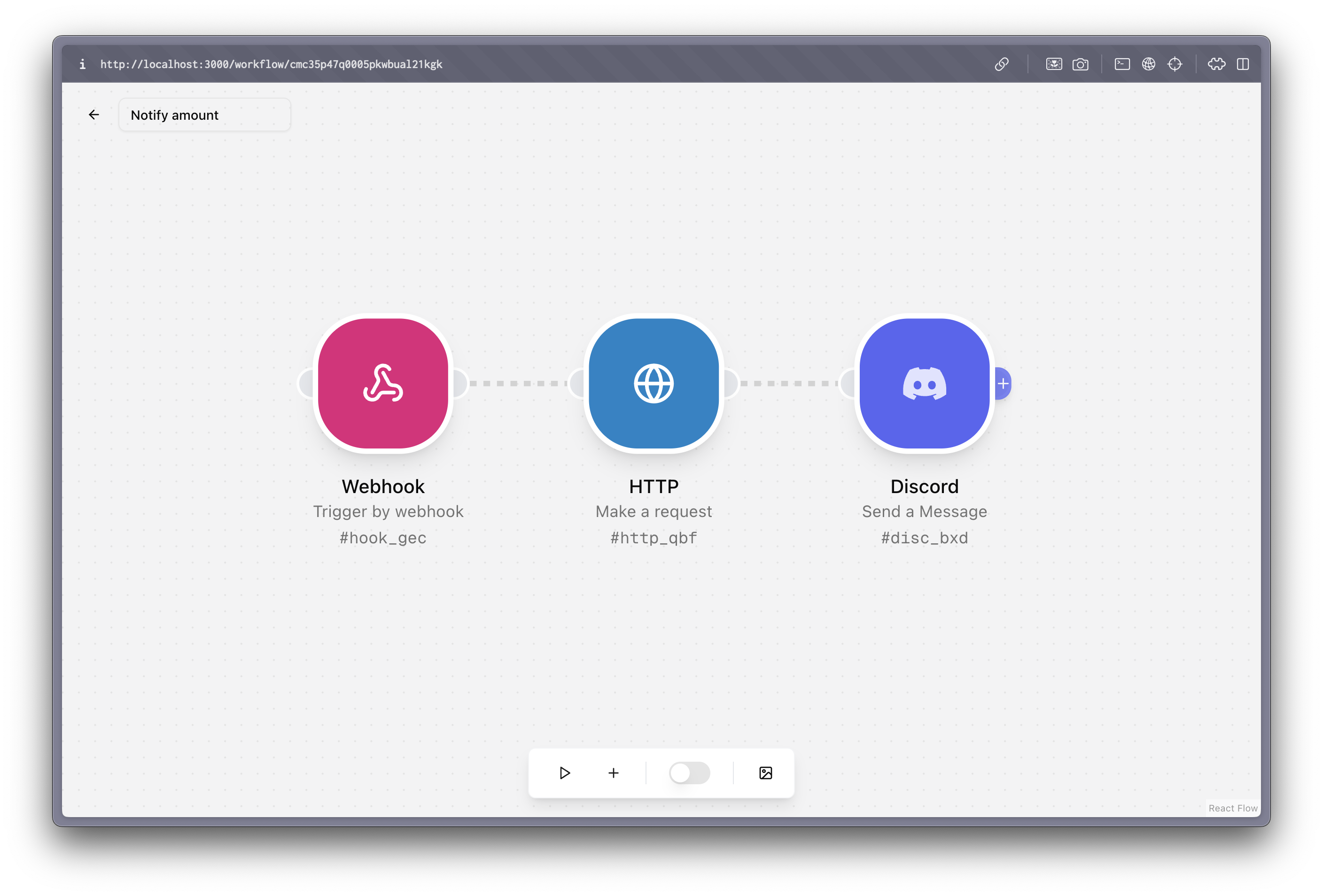Click the info icon beside the URL
Image resolution: width=1323 pixels, height=896 pixels.
[x=83, y=64]
